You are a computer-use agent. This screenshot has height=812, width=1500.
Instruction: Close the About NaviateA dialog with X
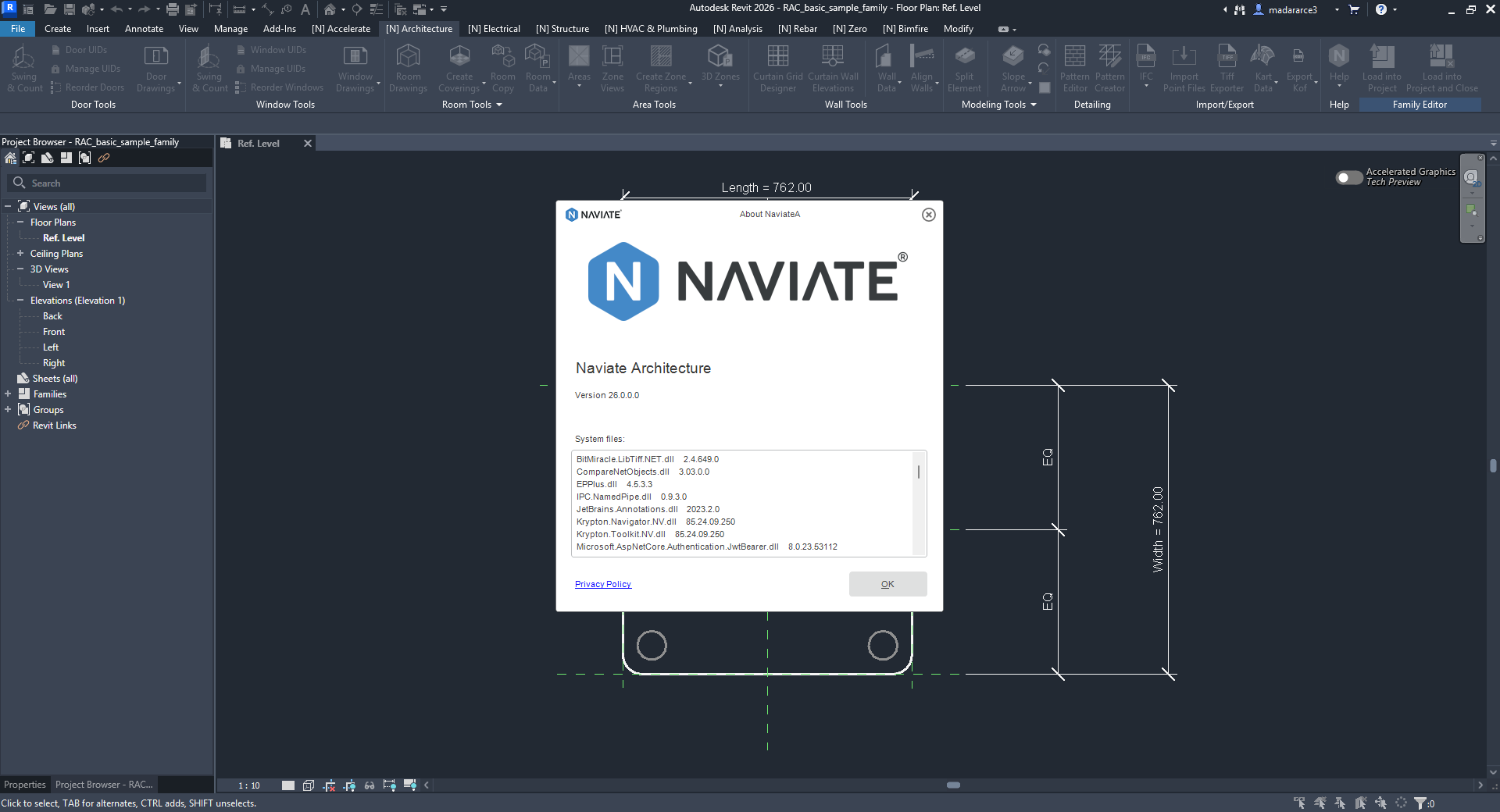(928, 215)
